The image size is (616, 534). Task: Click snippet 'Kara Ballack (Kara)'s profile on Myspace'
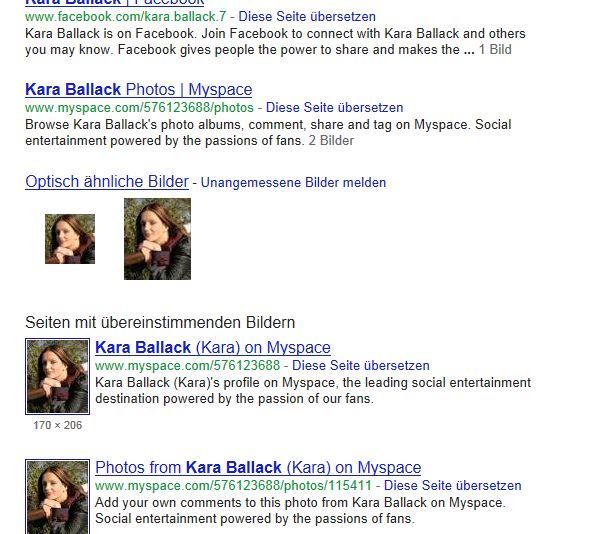(313, 391)
